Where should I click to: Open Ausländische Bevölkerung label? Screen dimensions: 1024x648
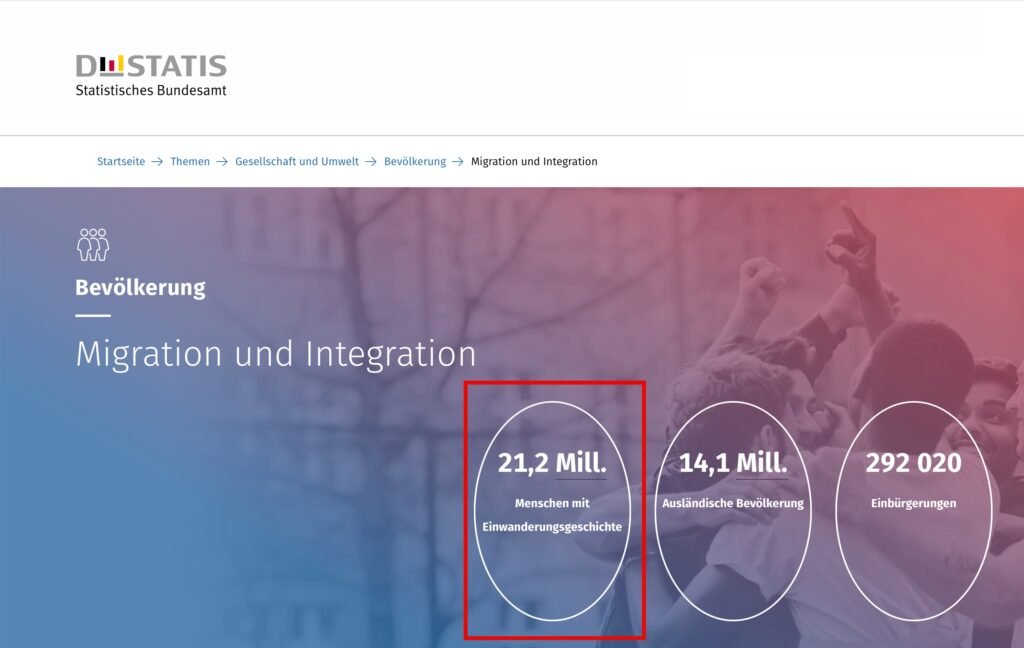pos(733,503)
